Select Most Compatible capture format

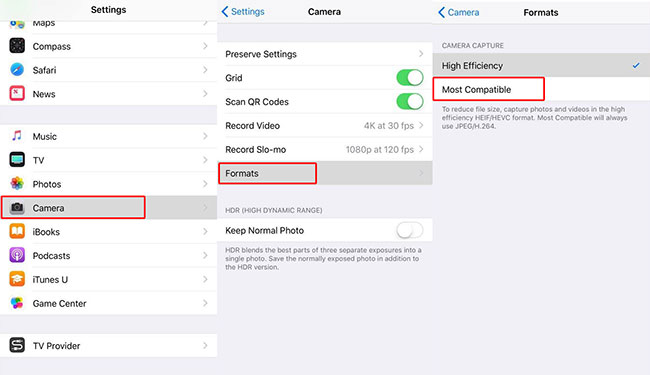point(541,89)
